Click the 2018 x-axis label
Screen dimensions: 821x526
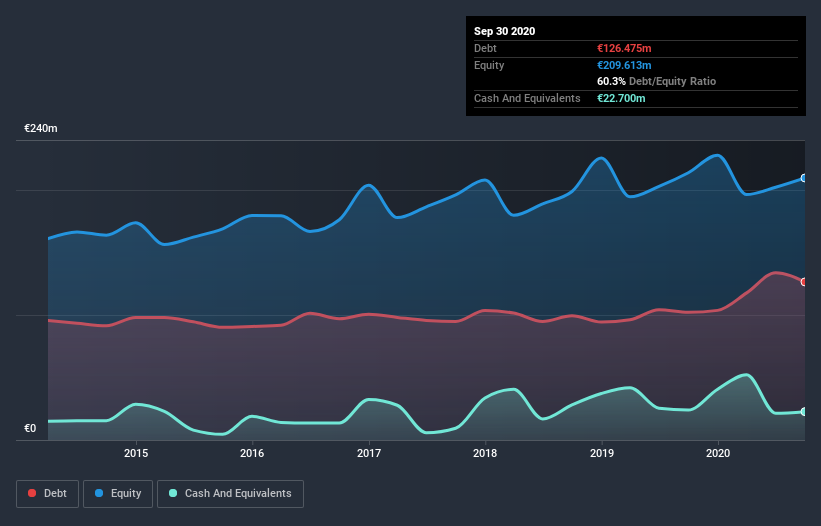point(485,453)
